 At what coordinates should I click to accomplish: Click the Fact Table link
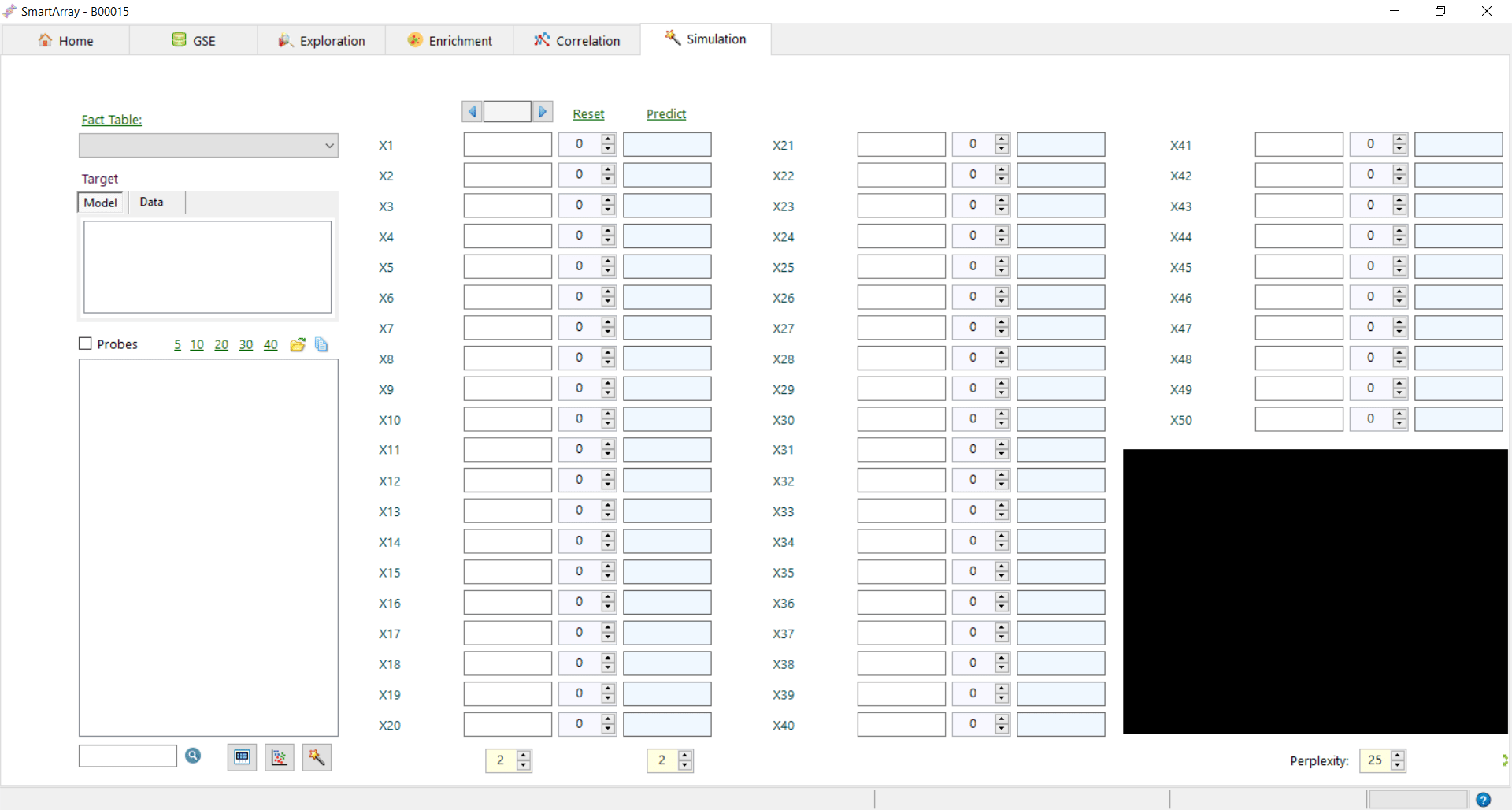coord(112,120)
